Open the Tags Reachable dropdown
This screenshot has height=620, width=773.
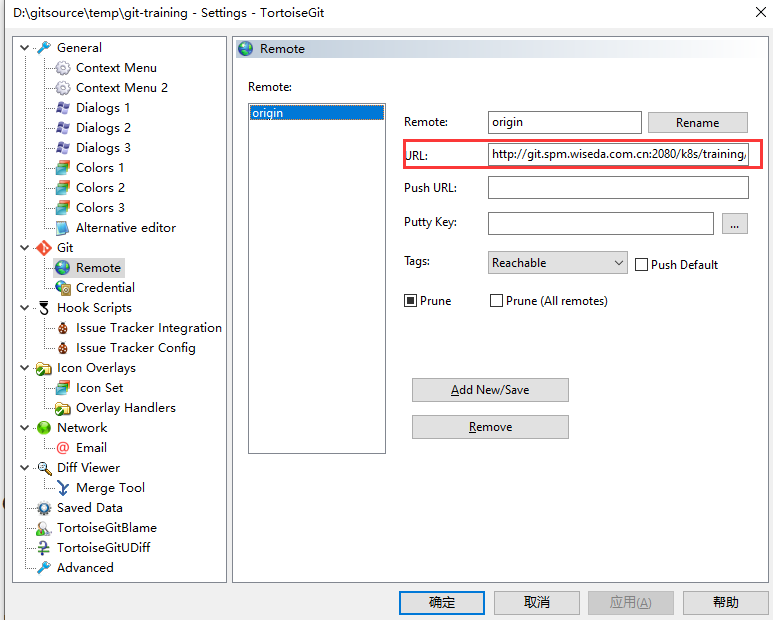point(558,263)
